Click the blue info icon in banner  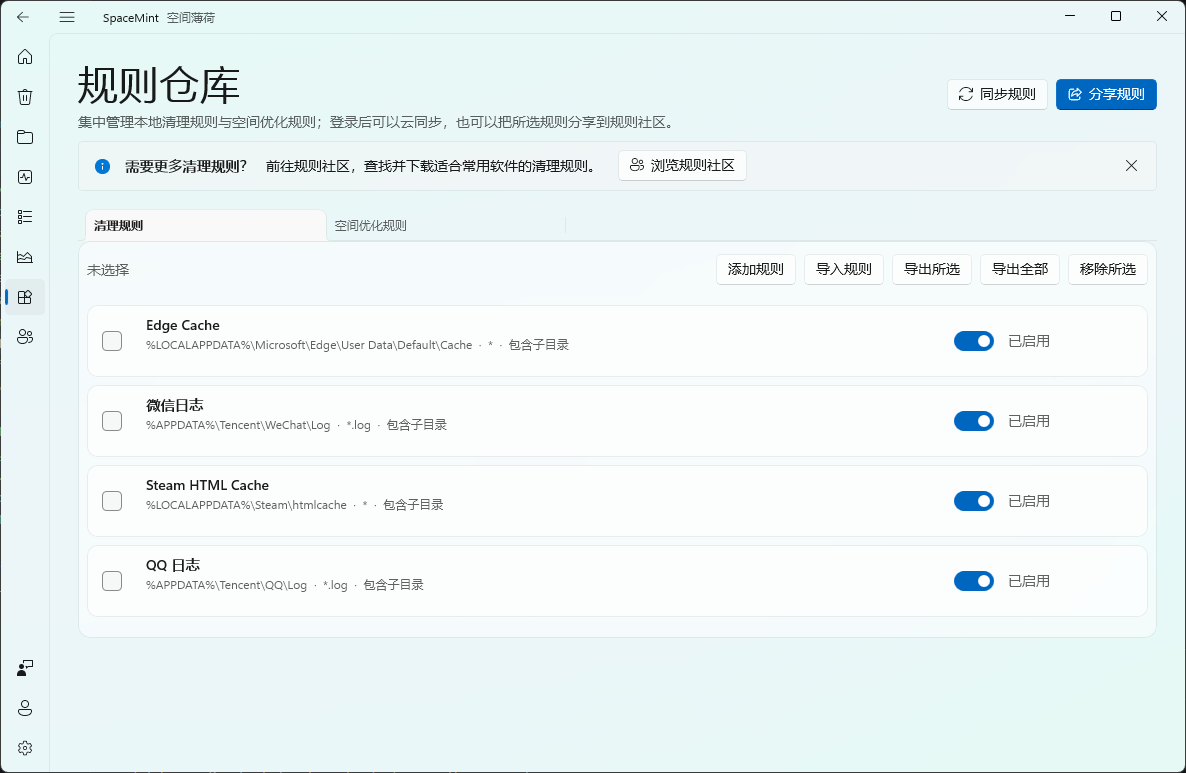tap(103, 166)
